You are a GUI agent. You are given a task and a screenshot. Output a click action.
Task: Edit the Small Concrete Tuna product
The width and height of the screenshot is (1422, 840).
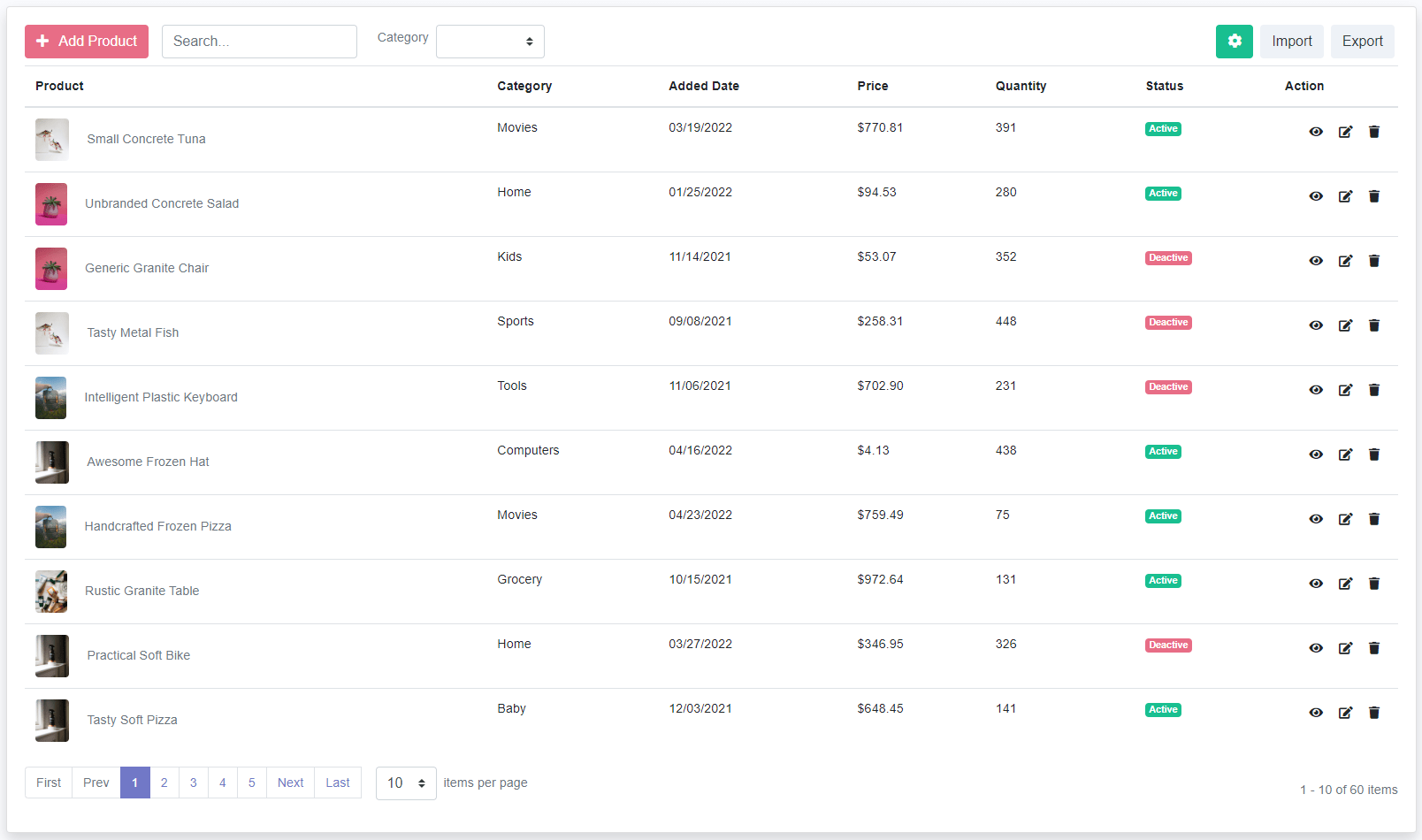pyautogui.click(x=1345, y=132)
